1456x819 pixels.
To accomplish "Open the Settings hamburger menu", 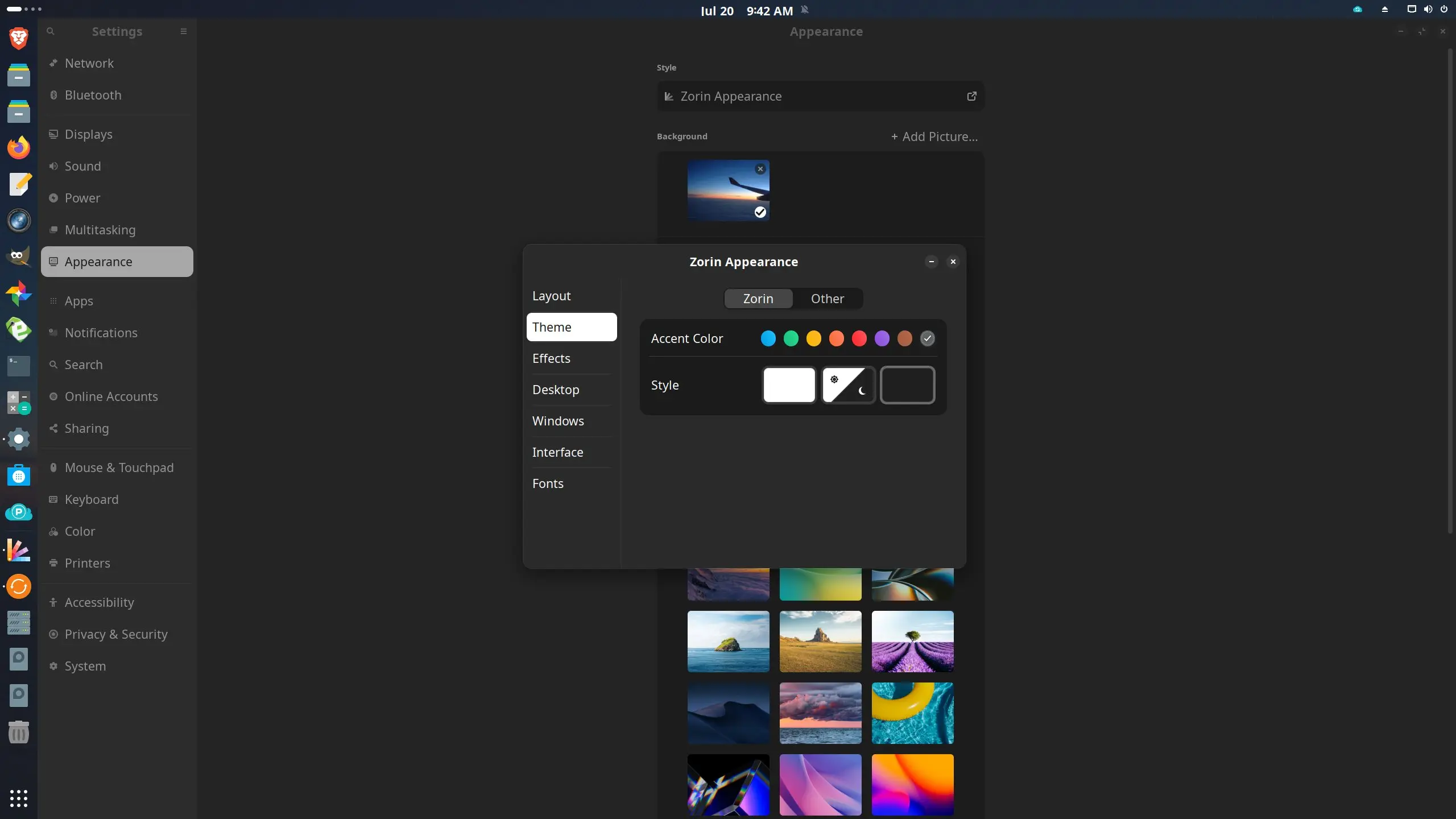I will tap(183, 31).
